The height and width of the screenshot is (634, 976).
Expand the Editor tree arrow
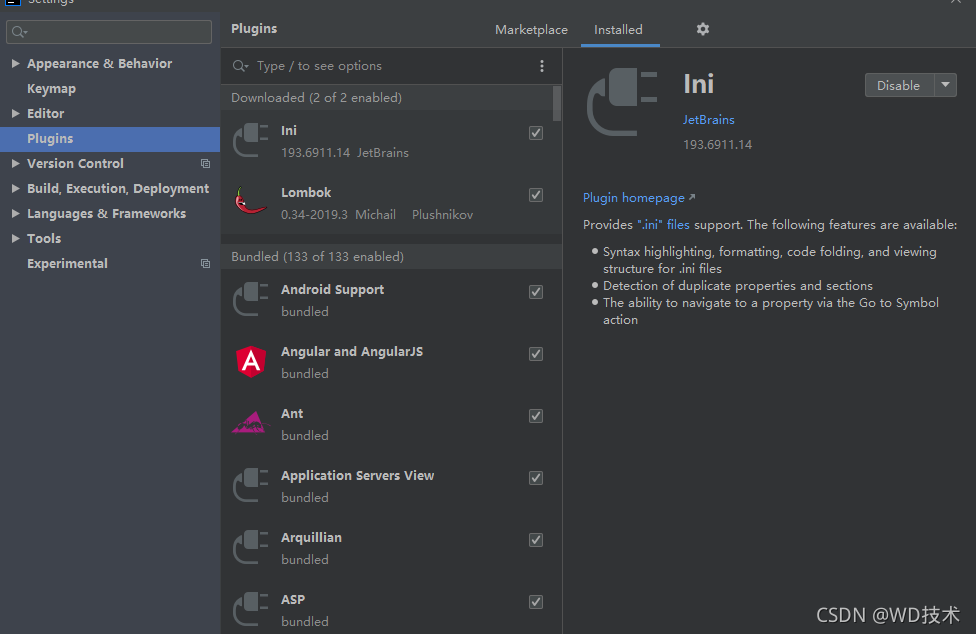[16, 113]
